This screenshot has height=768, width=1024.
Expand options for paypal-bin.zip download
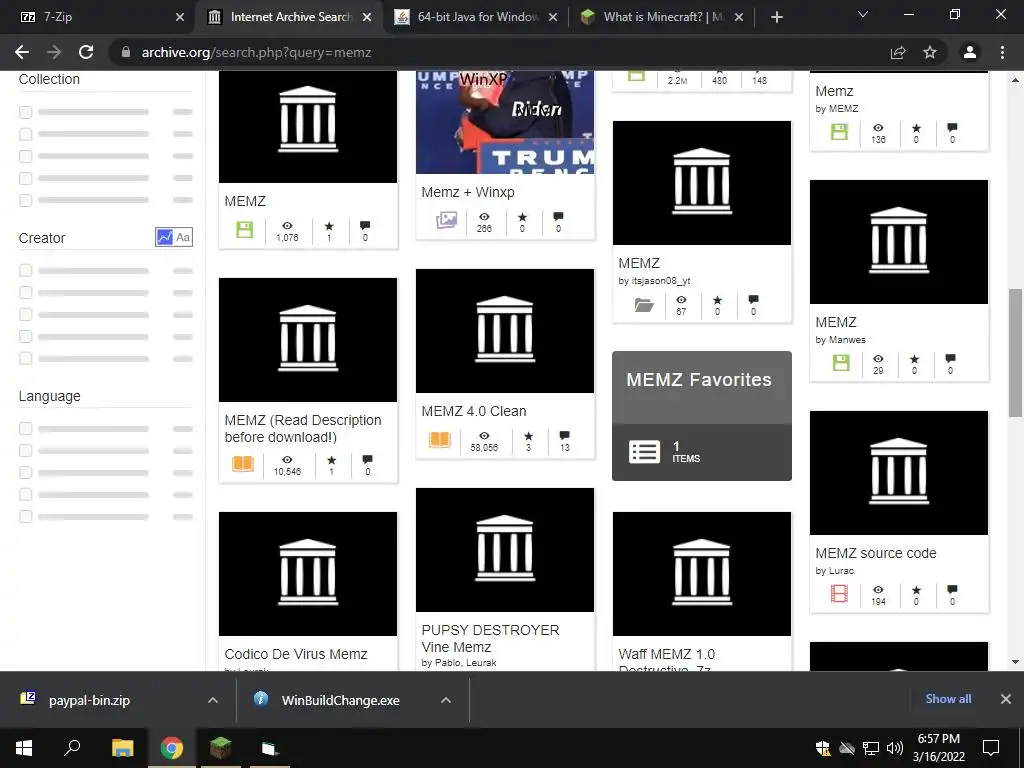click(213, 700)
